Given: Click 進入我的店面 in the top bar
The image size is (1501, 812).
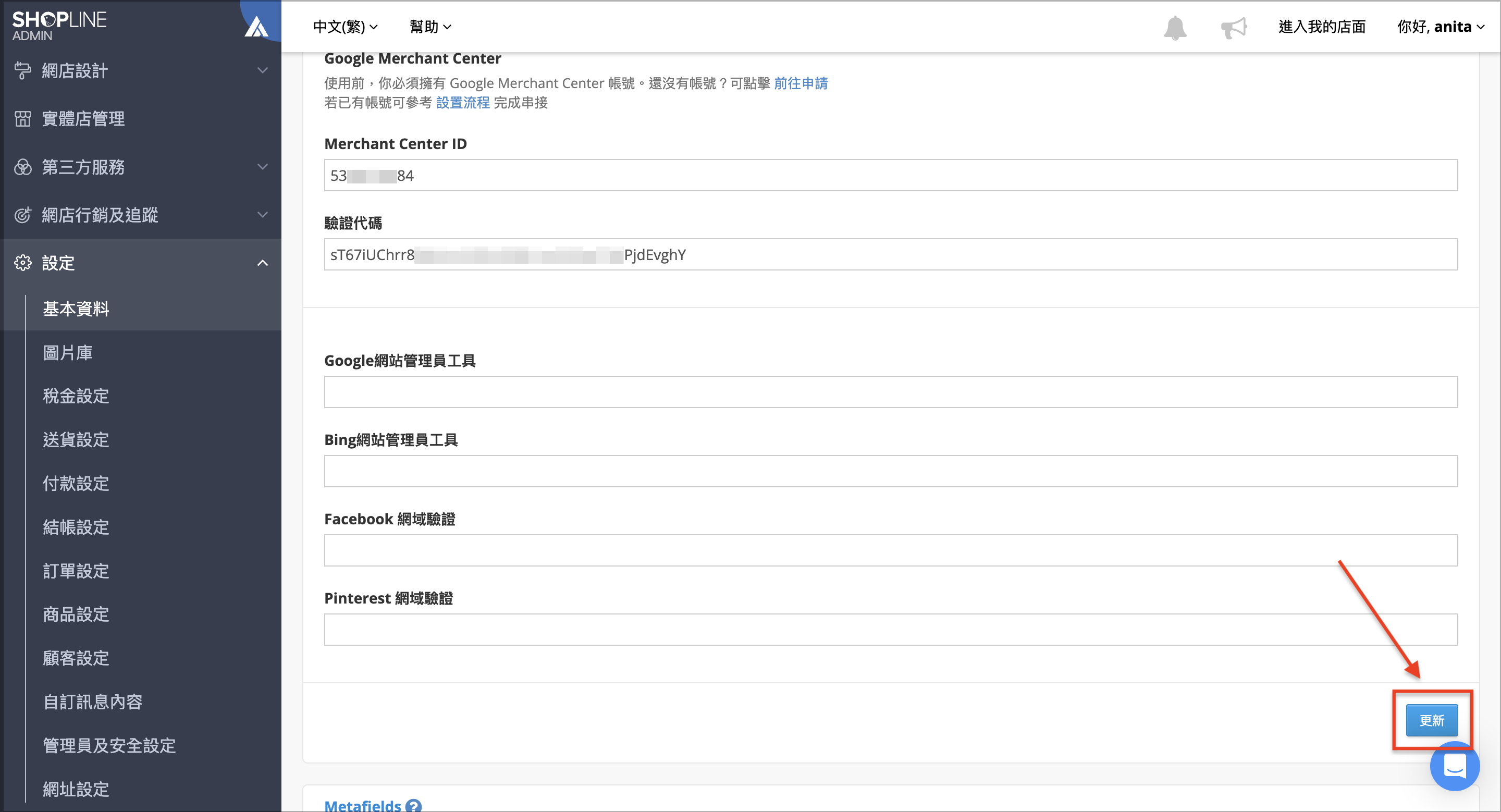Looking at the screenshot, I should point(1322,27).
